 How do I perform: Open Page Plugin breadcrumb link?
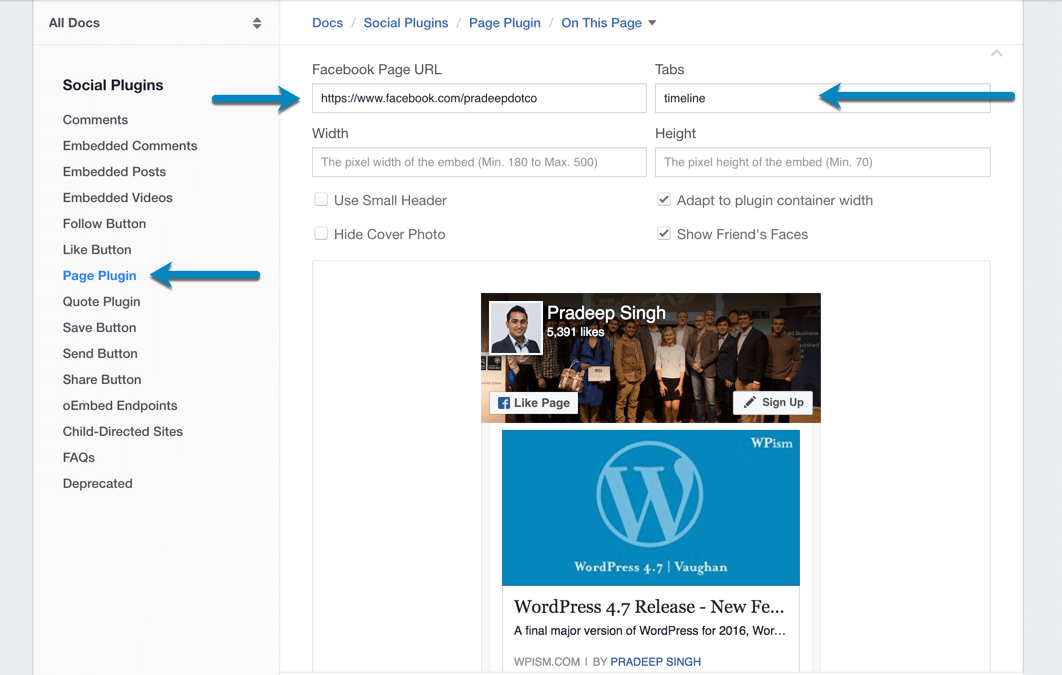click(505, 23)
